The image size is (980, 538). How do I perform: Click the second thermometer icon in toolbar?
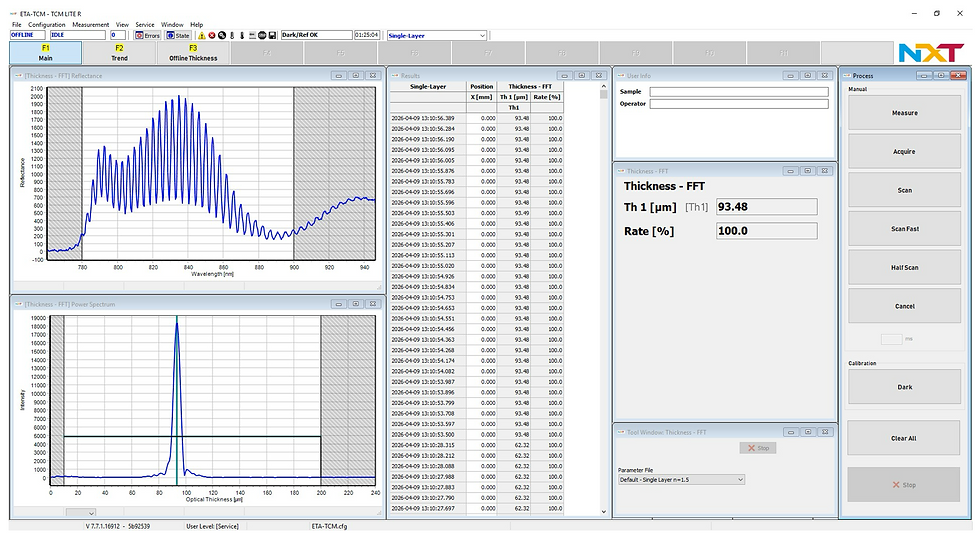pyautogui.click(x=242, y=36)
